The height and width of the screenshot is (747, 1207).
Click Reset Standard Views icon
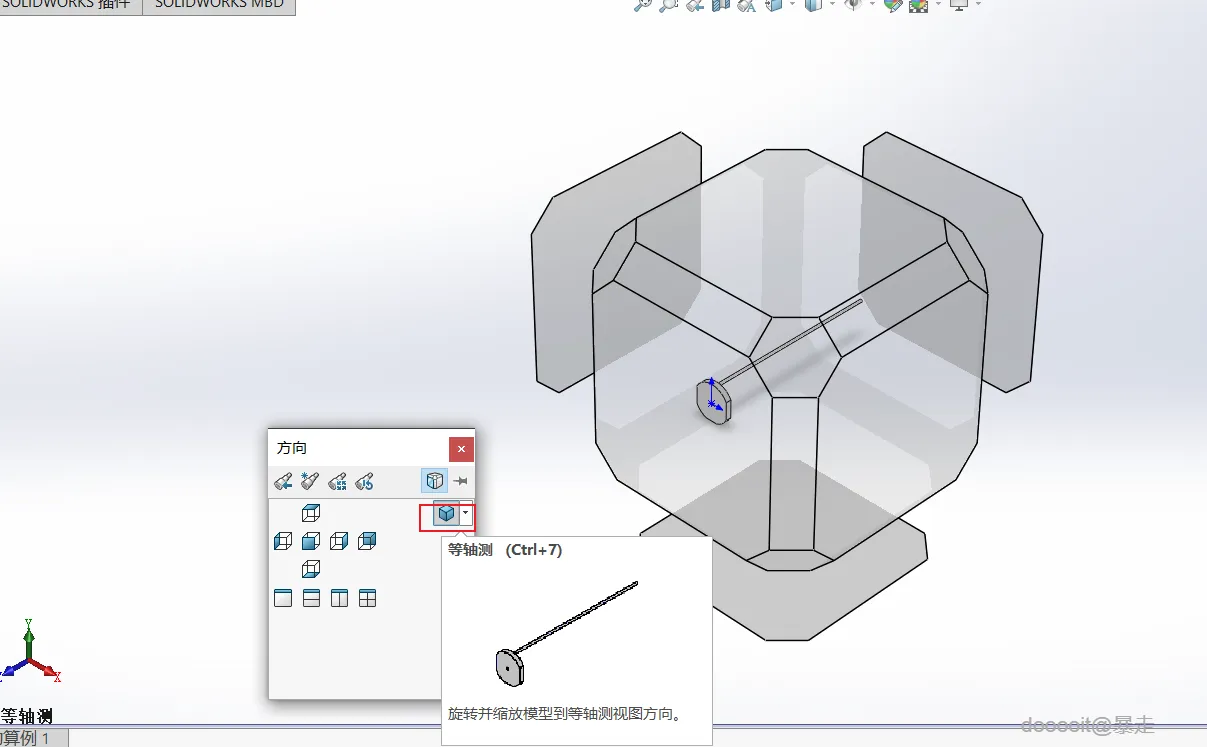coord(365,481)
